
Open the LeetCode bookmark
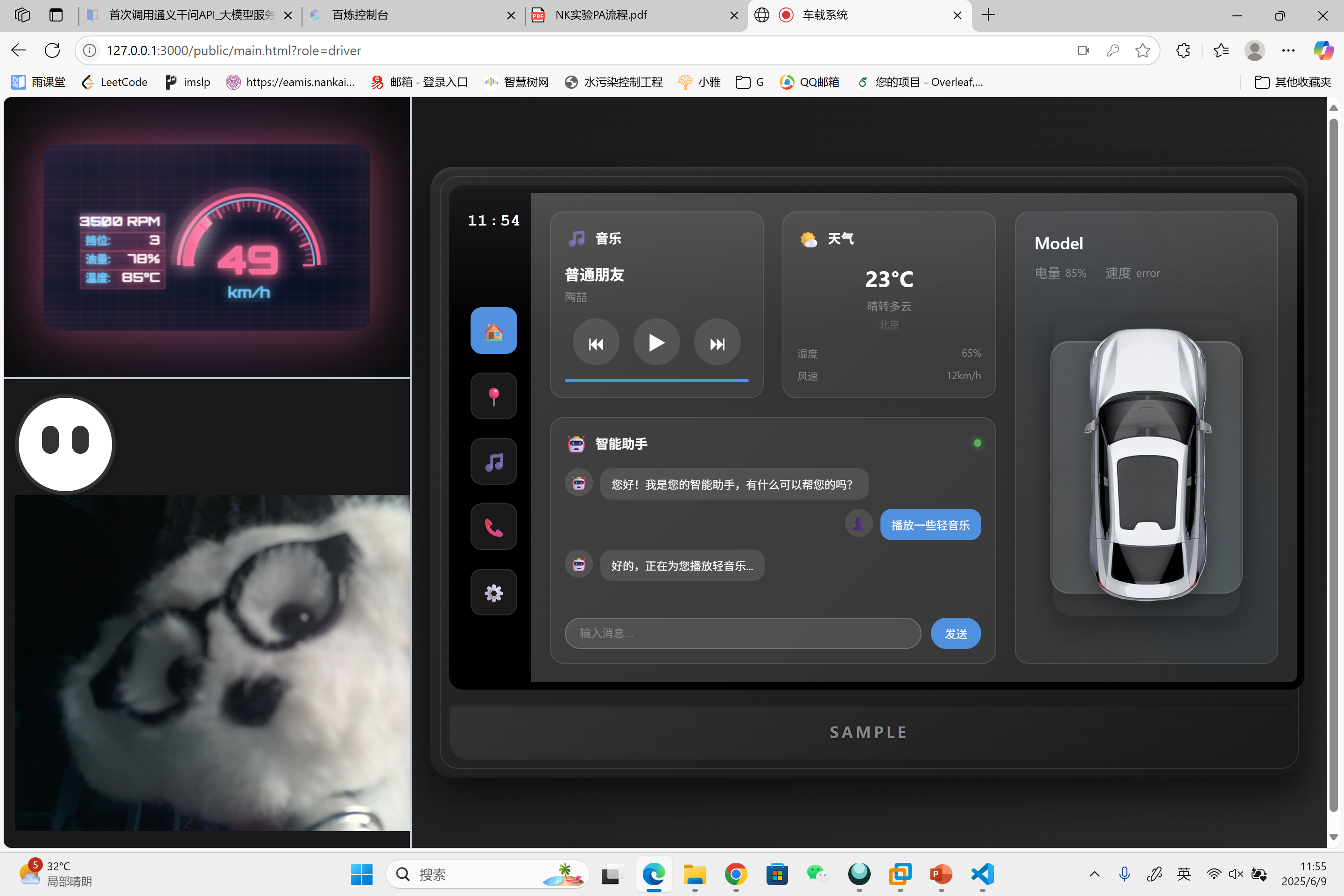coord(114,82)
